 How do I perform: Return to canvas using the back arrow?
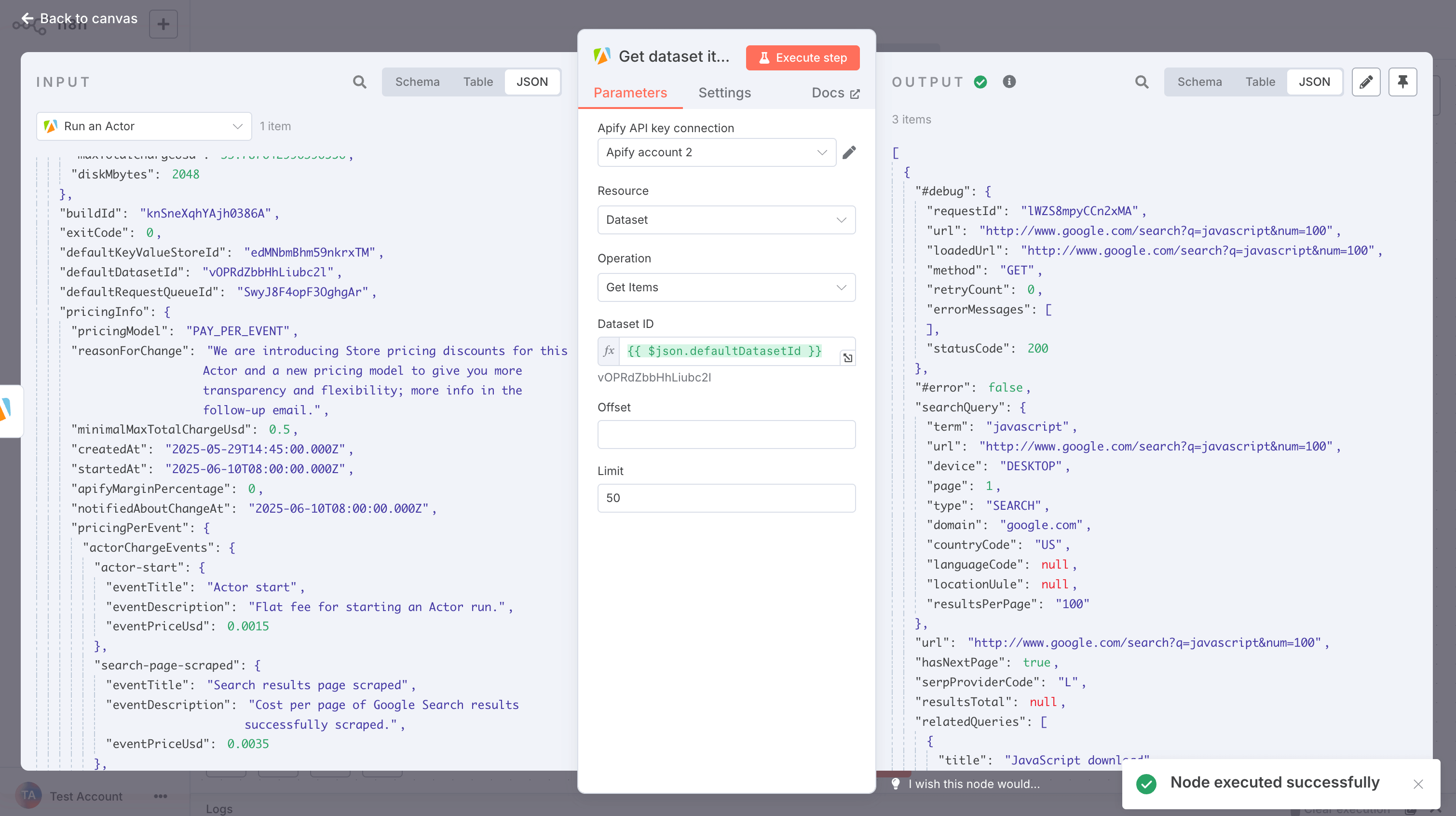tap(27, 18)
